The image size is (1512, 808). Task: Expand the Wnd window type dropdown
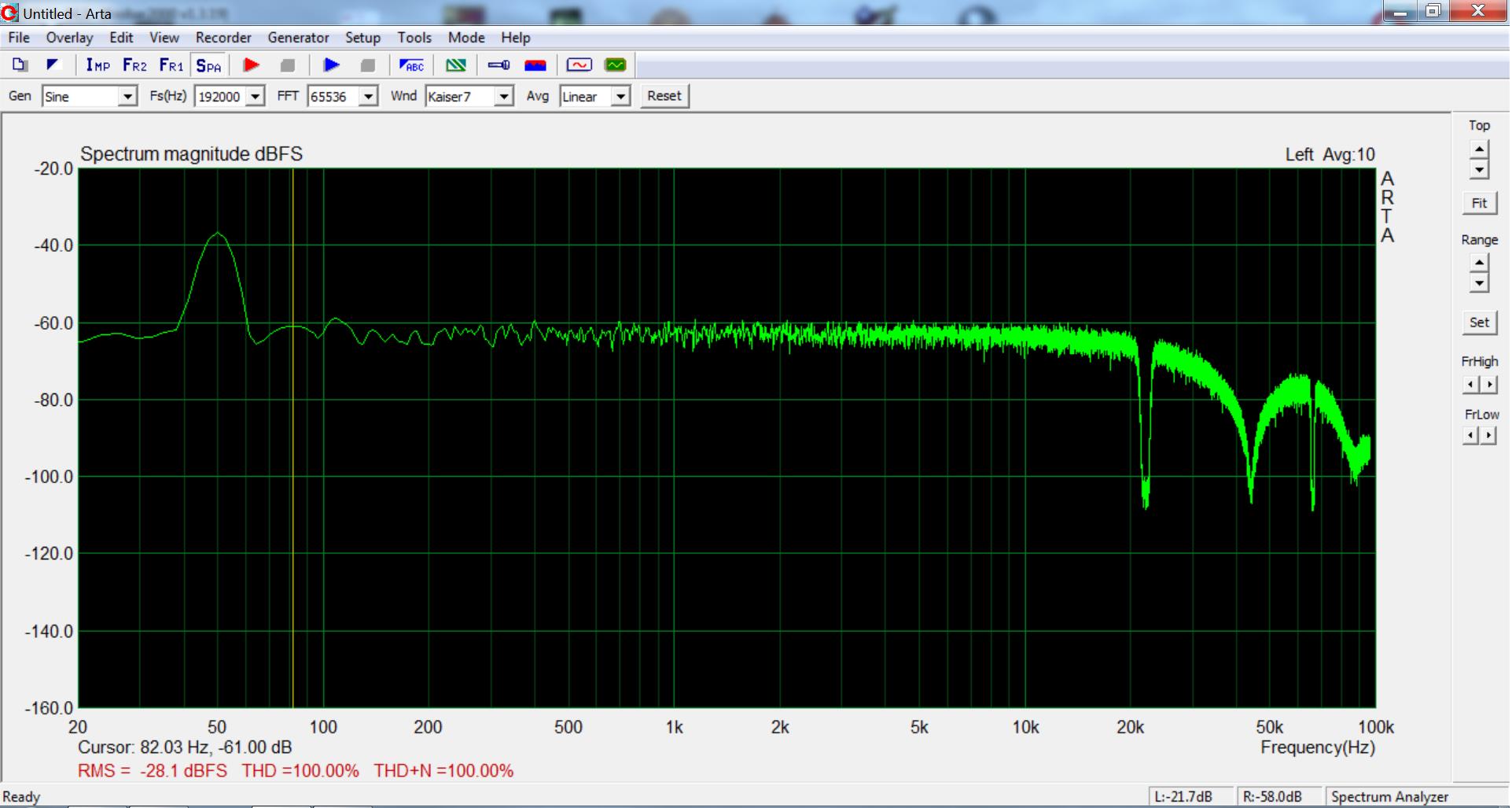click(x=504, y=97)
